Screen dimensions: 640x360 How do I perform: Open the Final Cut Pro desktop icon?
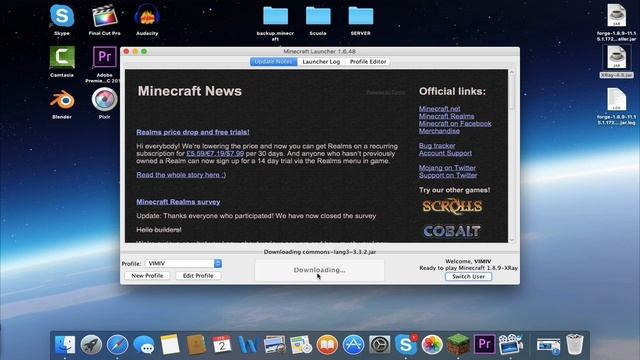[x=104, y=16]
